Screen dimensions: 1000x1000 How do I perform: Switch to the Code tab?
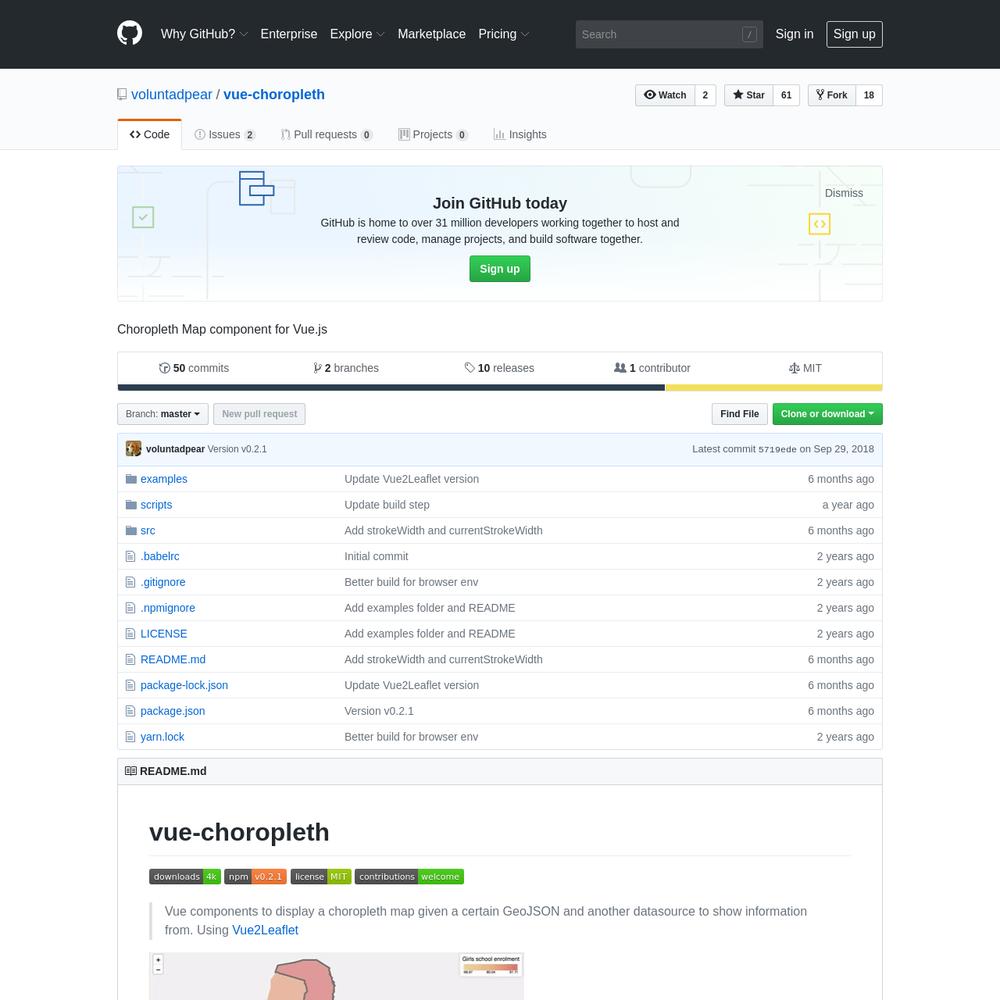point(150,135)
